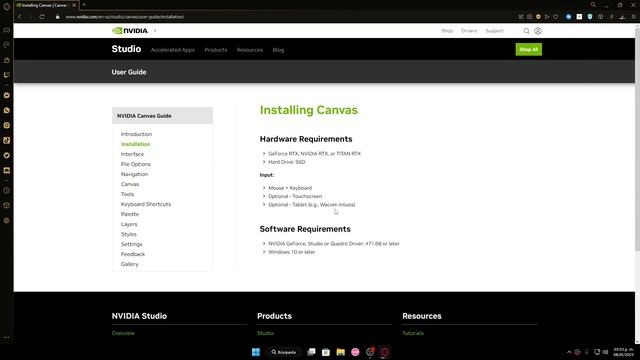Open File Options in the guide sidebar

pos(136,164)
